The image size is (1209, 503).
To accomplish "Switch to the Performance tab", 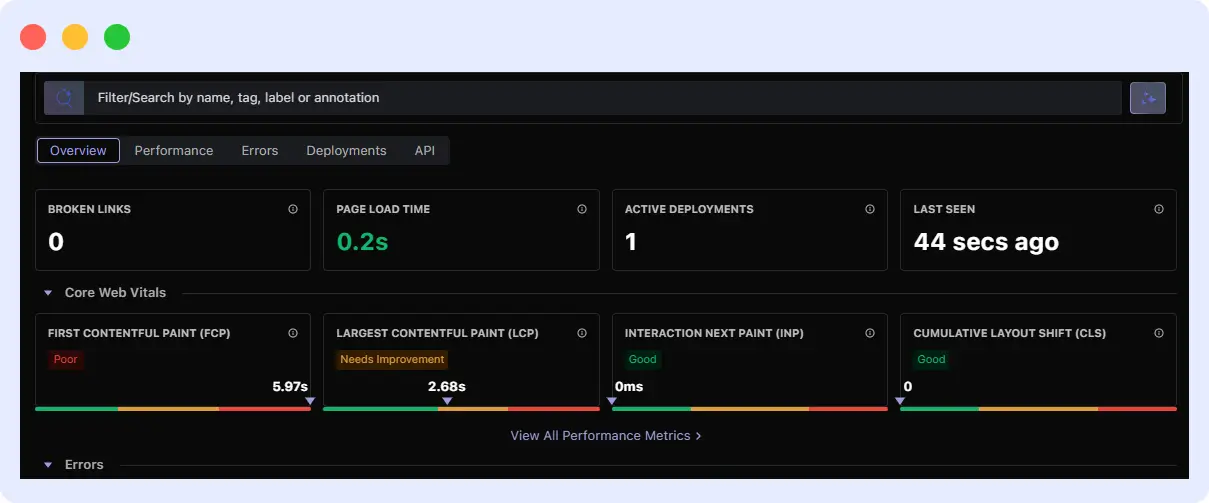I will pyautogui.click(x=174, y=150).
